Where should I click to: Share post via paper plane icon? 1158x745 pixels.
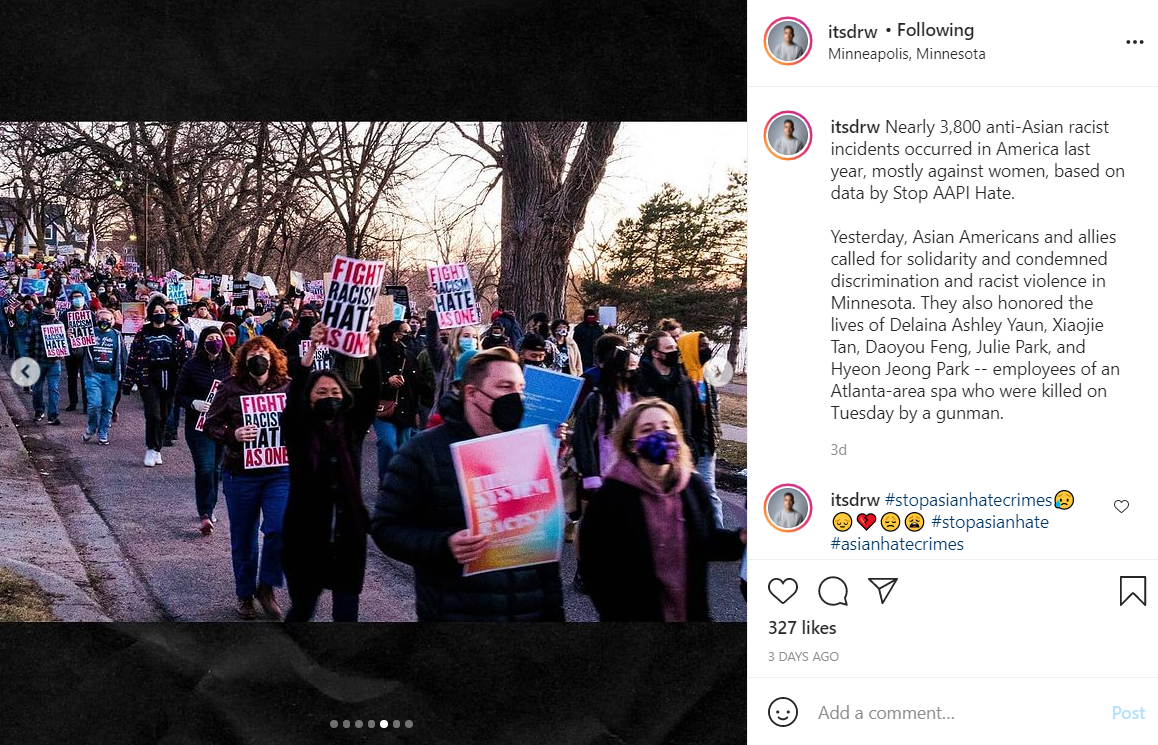pos(883,590)
